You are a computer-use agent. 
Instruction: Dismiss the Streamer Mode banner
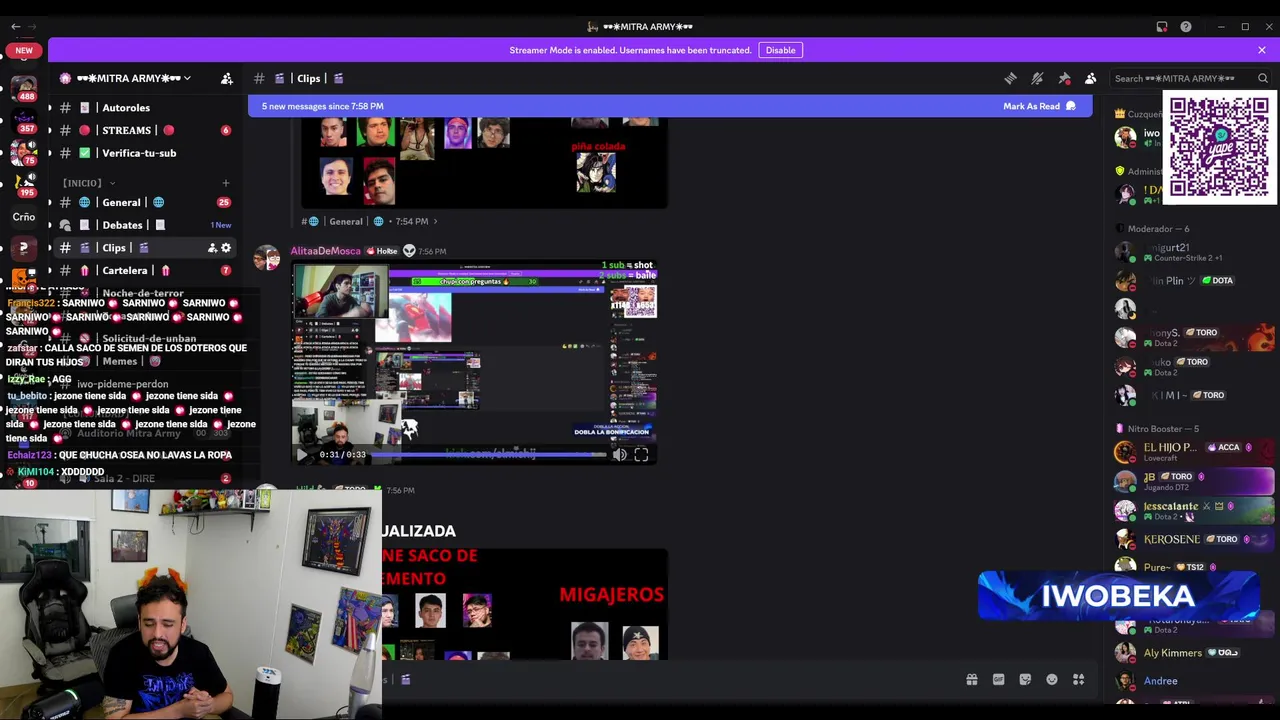pos(1262,50)
